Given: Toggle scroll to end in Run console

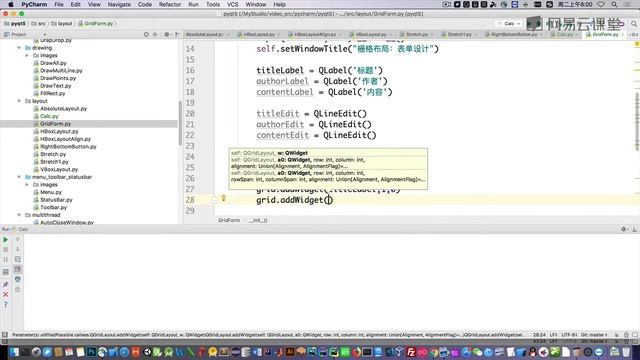Looking at the screenshot, I should click(18, 269).
